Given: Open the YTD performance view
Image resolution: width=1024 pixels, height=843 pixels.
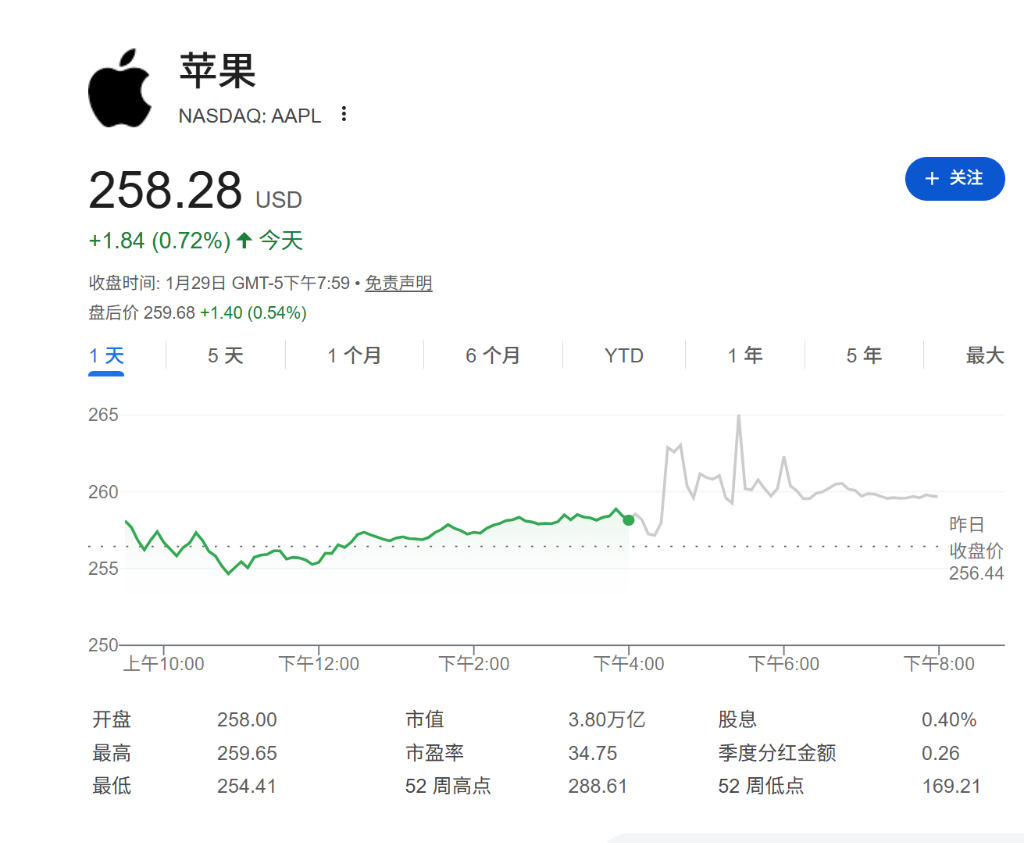Looking at the screenshot, I should [622, 355].
